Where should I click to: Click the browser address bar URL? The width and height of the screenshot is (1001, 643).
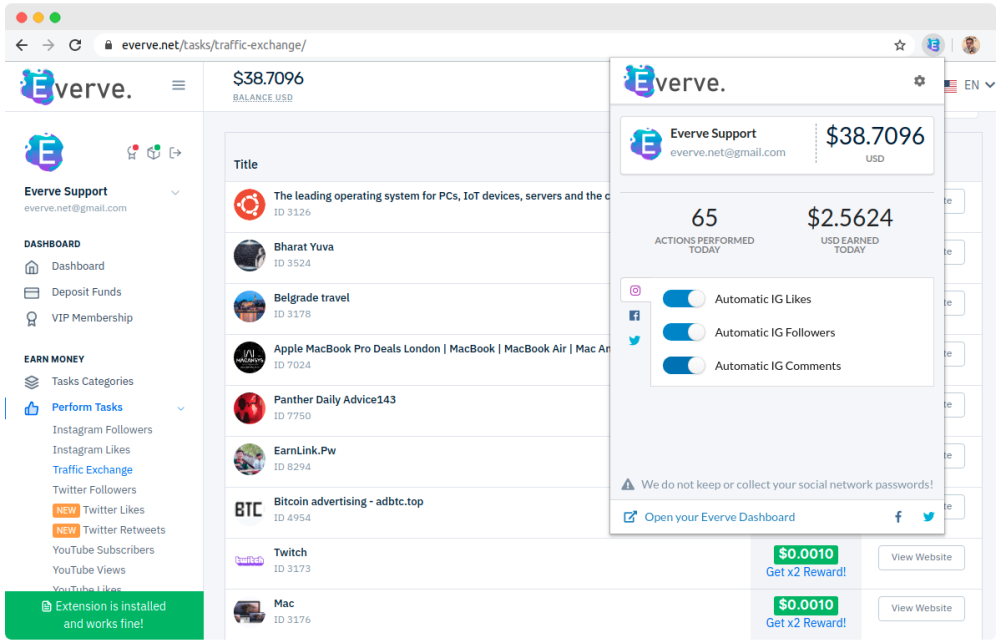pyautogui.click(x=213, y=45)
